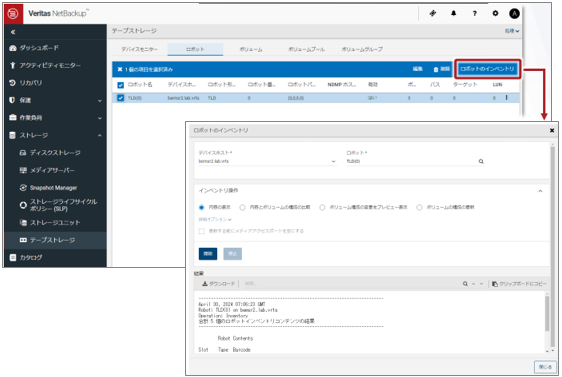562x377 pixels.
Task: Click the NDMP ホスト column header
Action: 342,85
